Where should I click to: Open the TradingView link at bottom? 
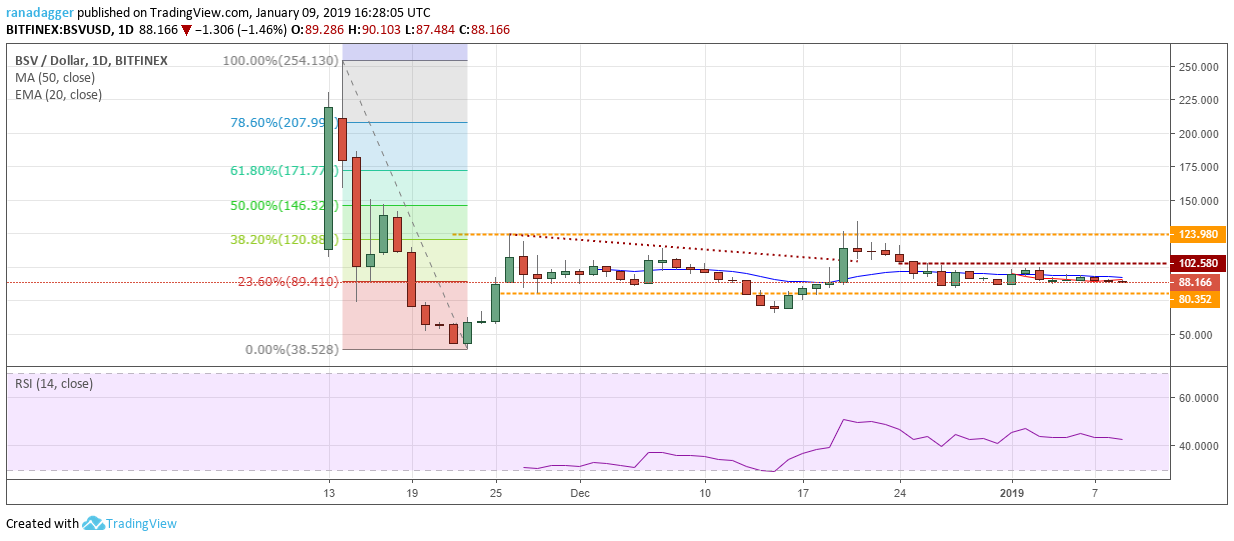pos(142,524)
